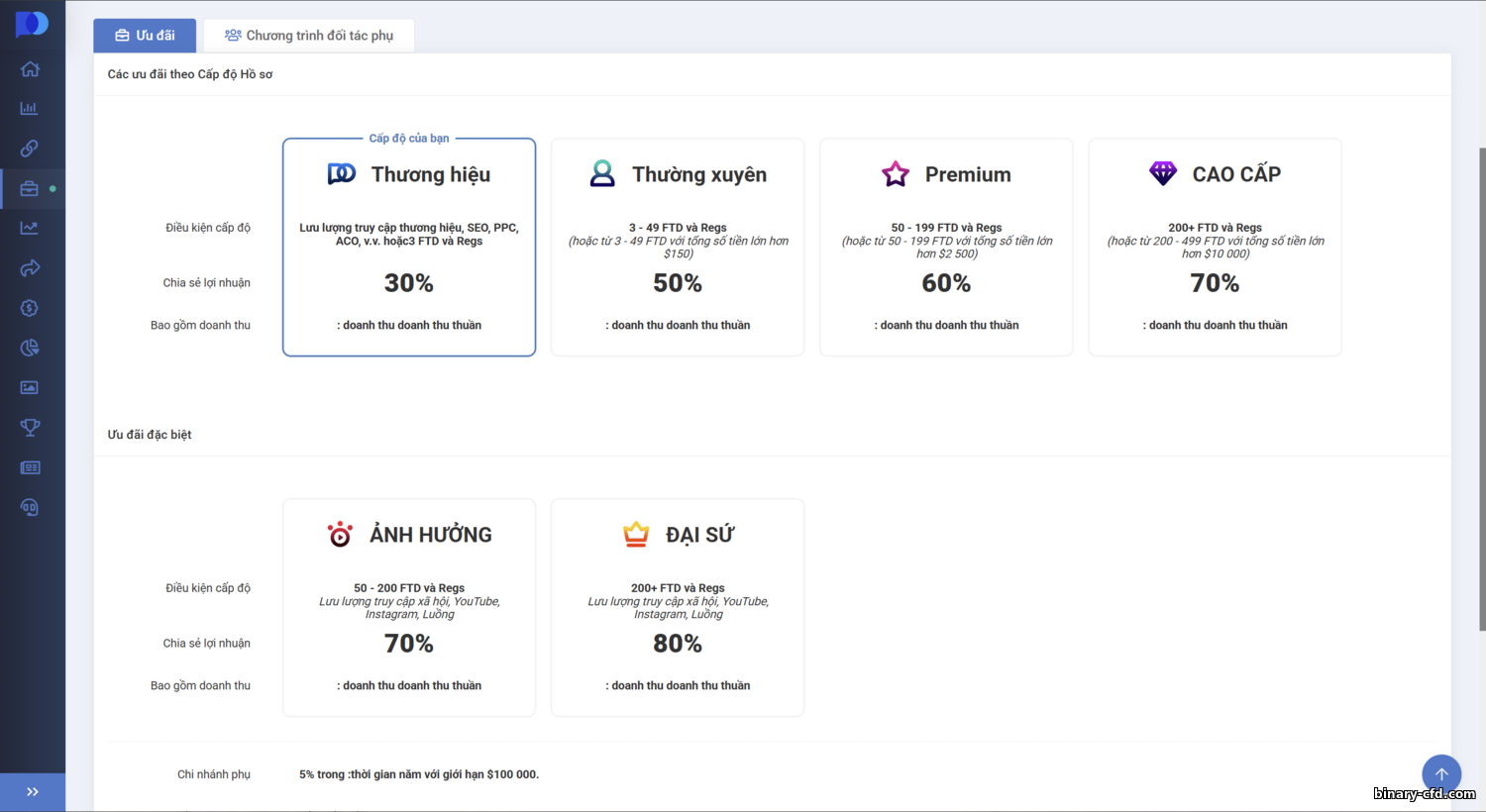Open the home icon in sidebar
The height and width of the screenshot is (812, 1486).
coord(30,68)
